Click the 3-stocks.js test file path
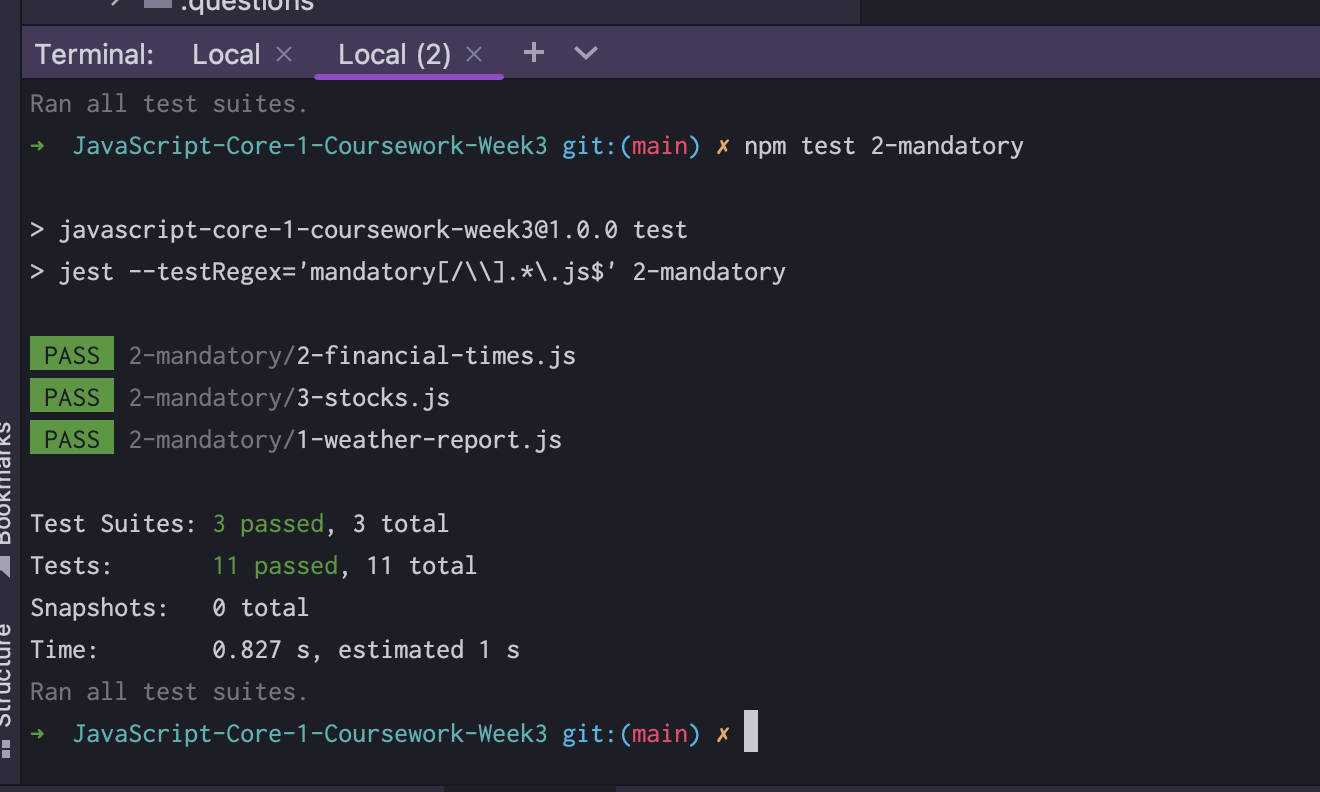 289,398
